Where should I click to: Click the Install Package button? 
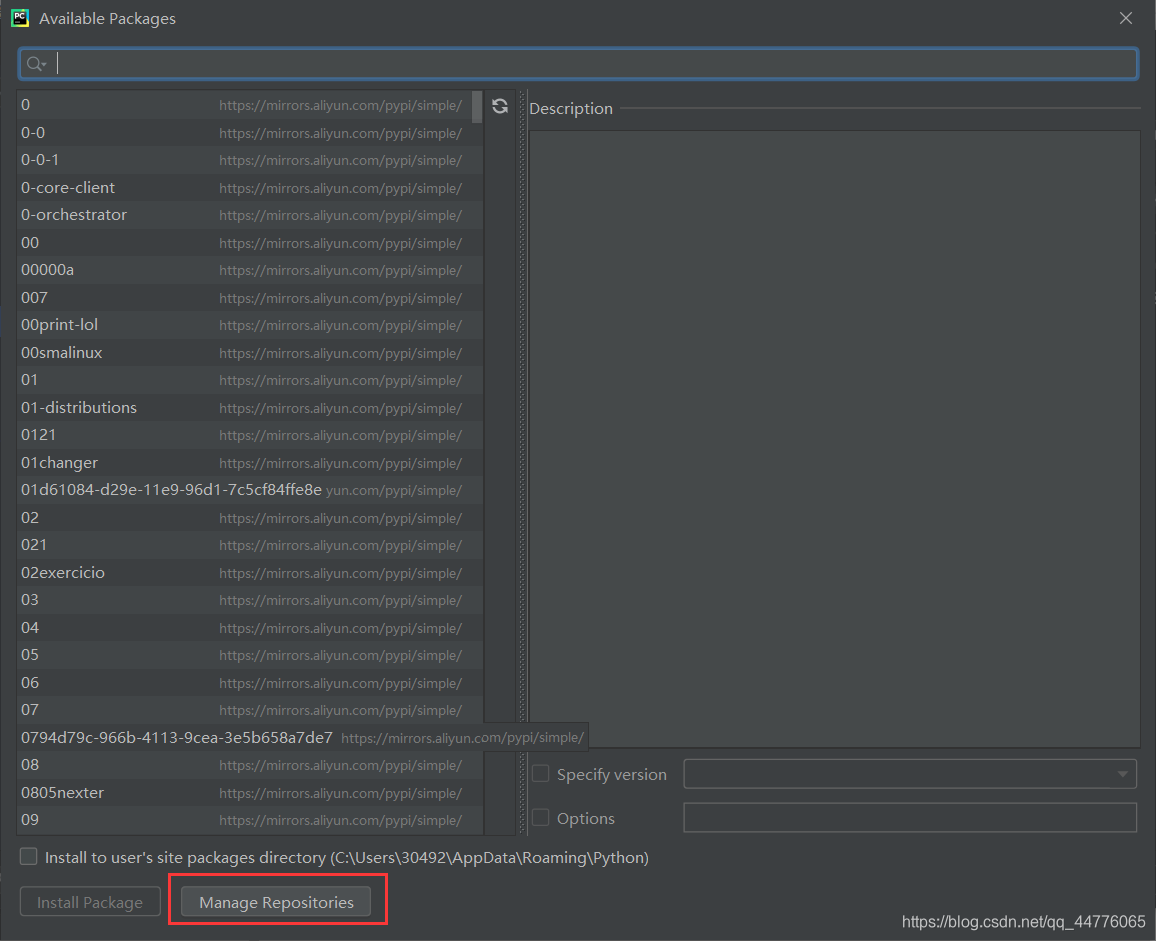point(90,901)
